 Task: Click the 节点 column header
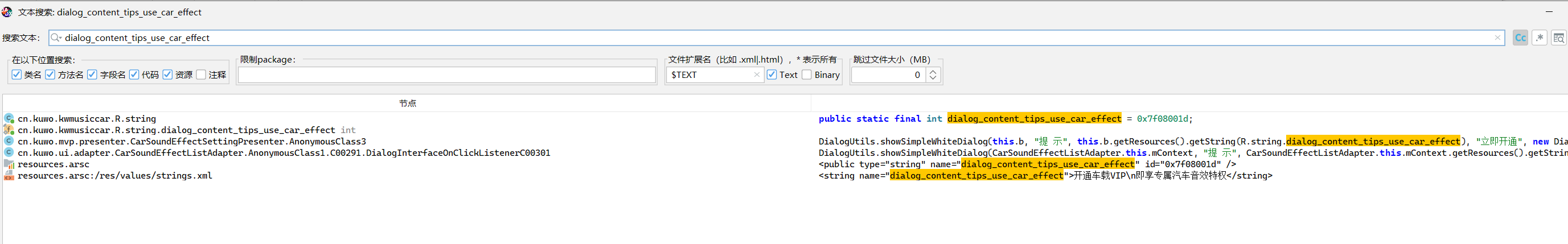pos(407,104)
